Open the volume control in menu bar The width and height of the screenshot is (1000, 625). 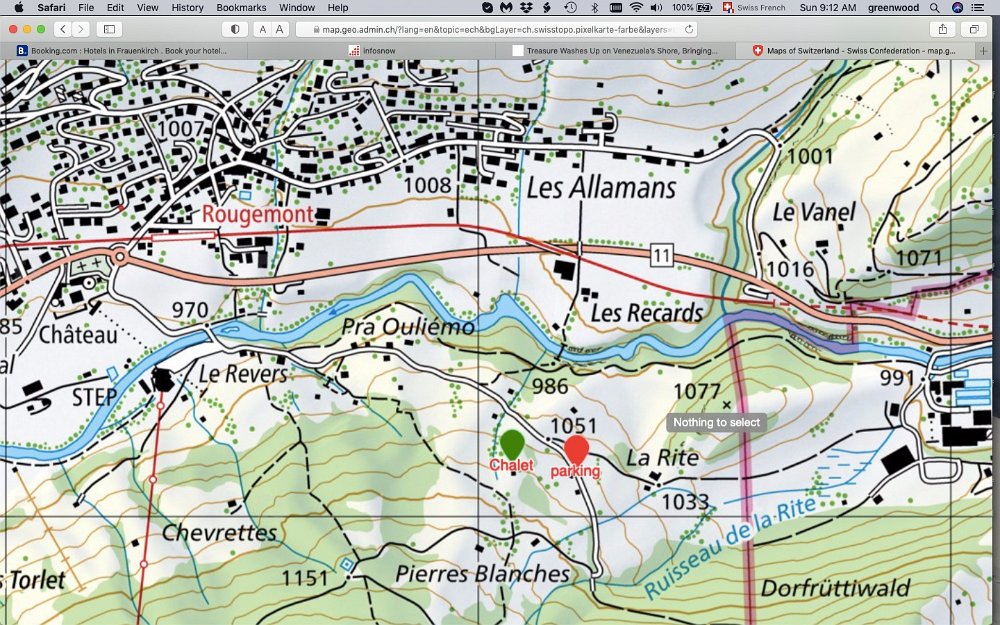tap(657, 8)
